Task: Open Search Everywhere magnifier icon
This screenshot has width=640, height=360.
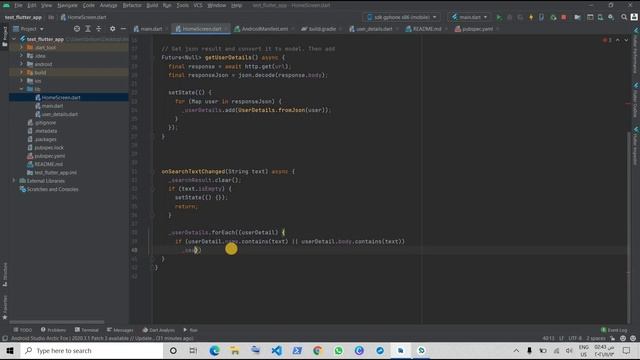Action: [x=624, y=17]
